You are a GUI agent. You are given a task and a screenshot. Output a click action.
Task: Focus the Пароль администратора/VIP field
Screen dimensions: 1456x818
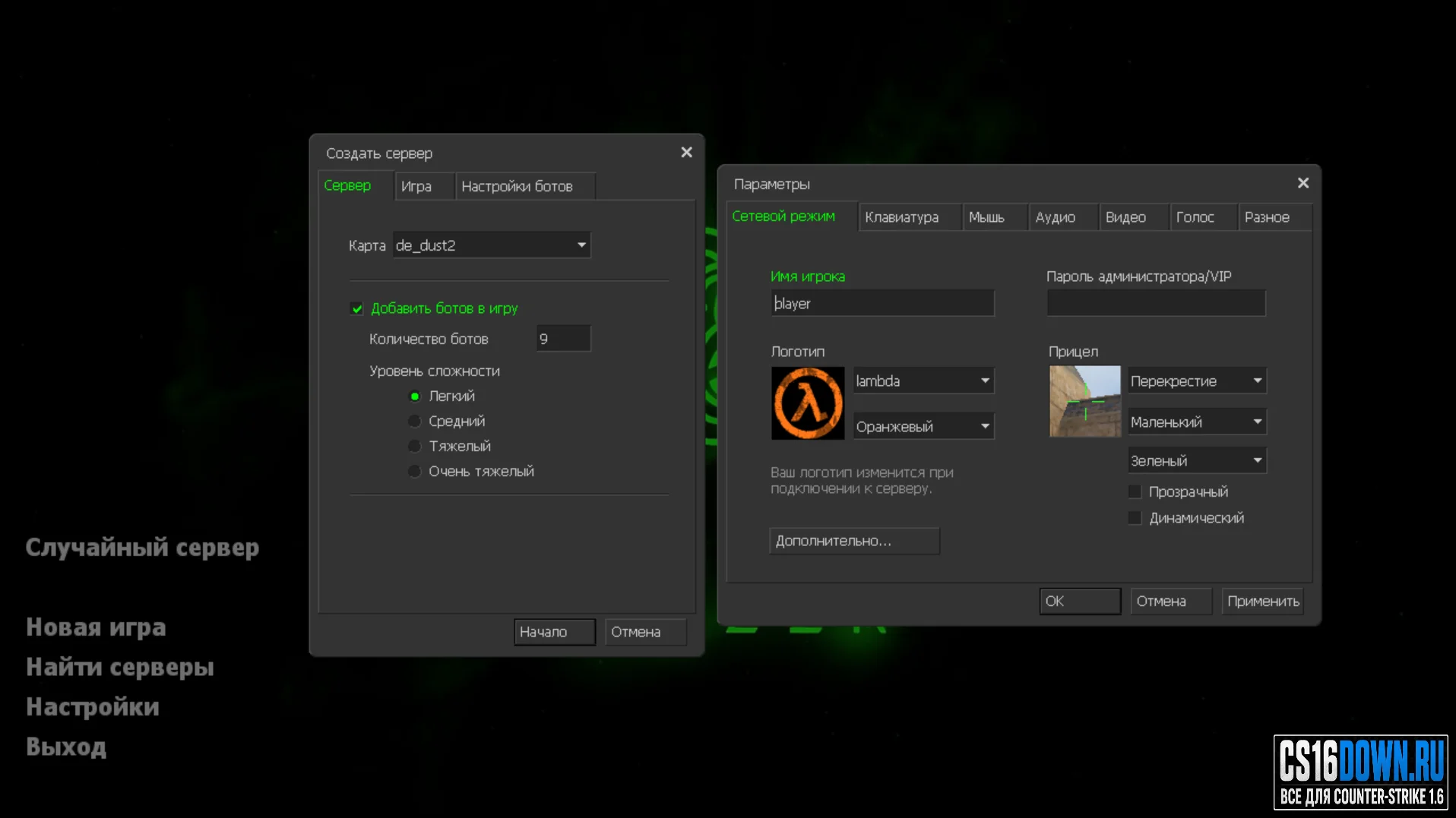point(1156,303)
